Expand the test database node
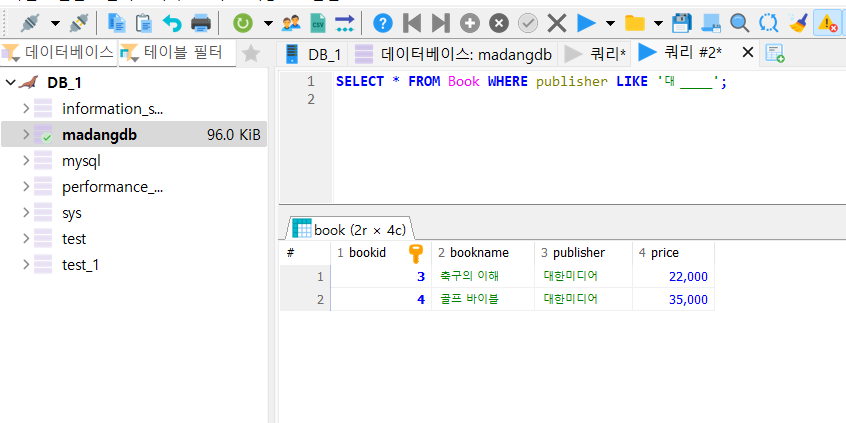The height and width of the screenshot is (423, 846). coord(25,238)
